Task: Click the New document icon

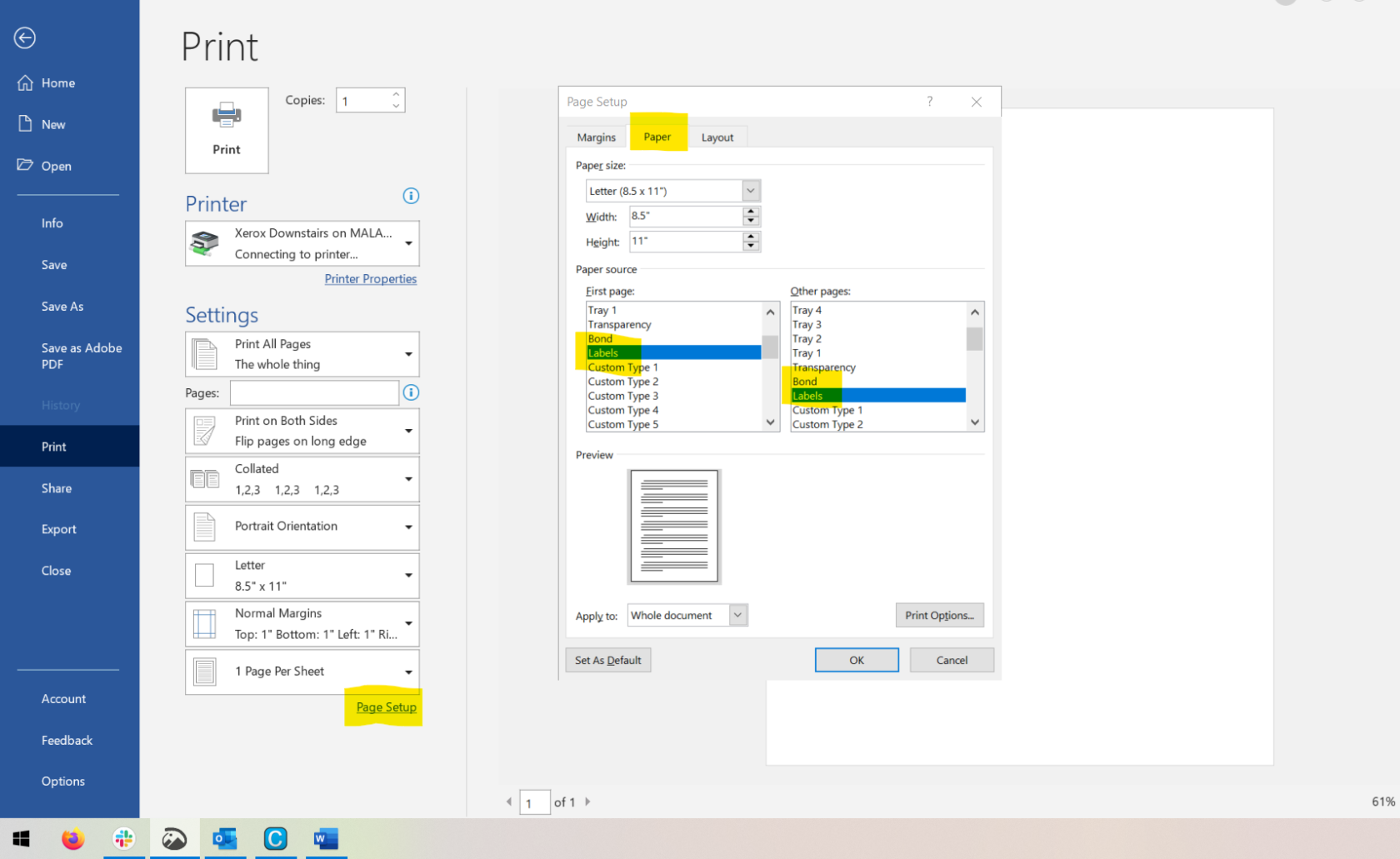Action: coord(25,123)
